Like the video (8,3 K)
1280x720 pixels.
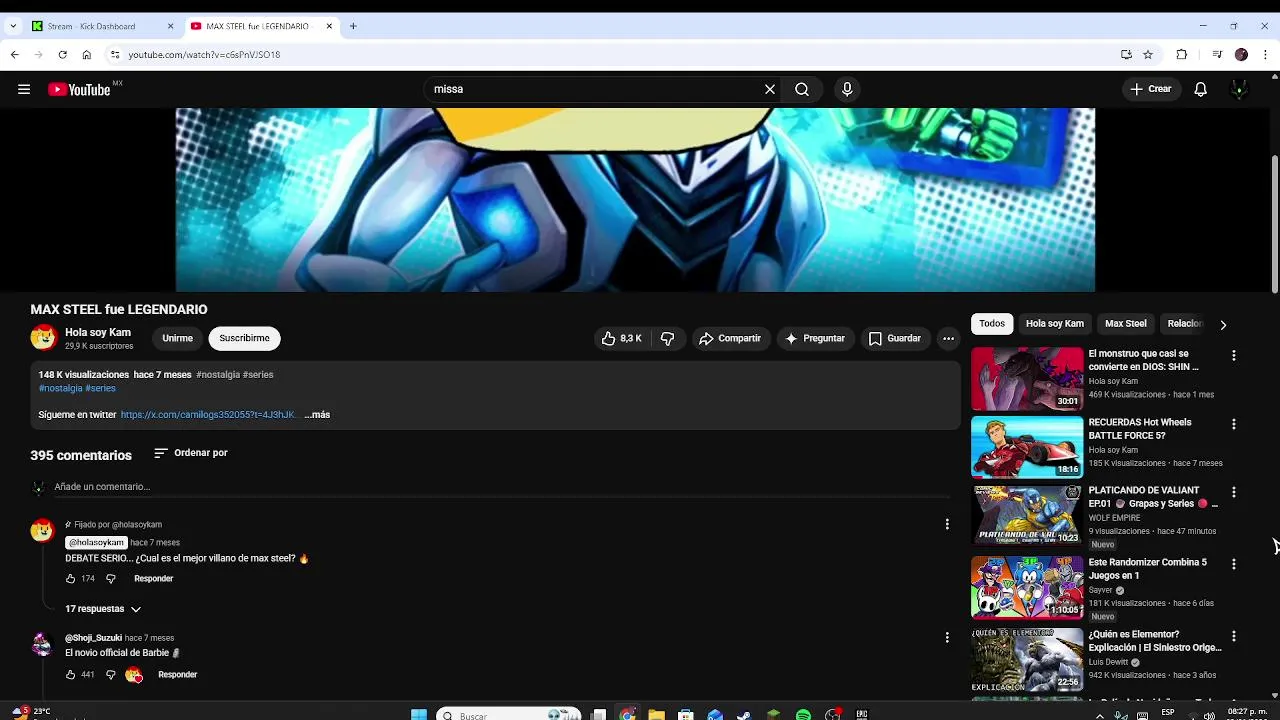pyautogui.click(x=621, y=339)
